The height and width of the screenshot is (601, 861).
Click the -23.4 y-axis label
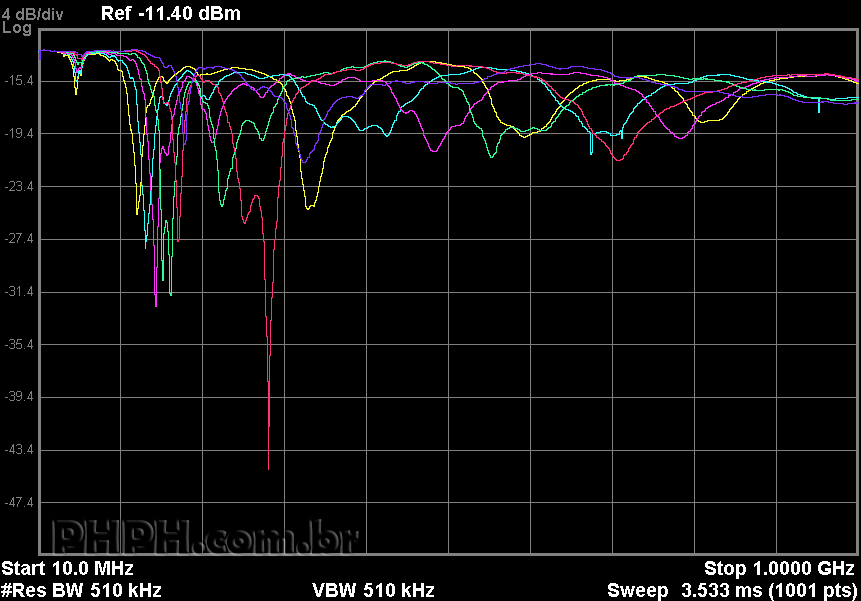21,186
